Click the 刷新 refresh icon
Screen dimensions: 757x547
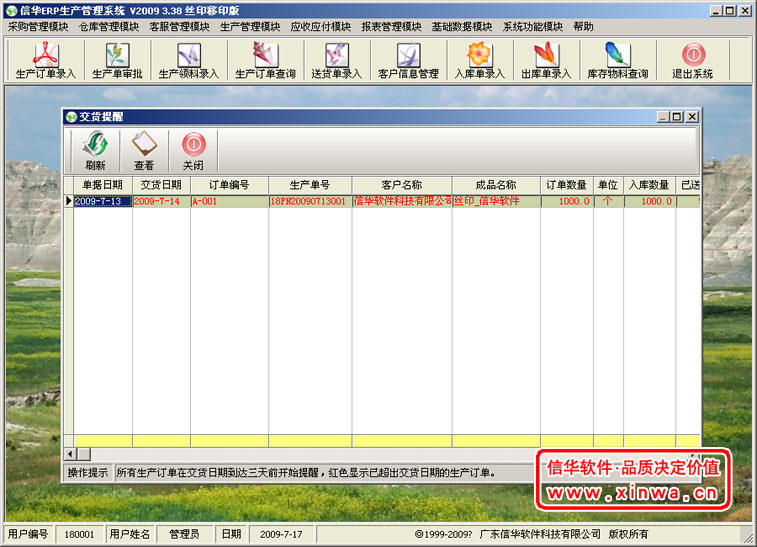tap(95, 150)
